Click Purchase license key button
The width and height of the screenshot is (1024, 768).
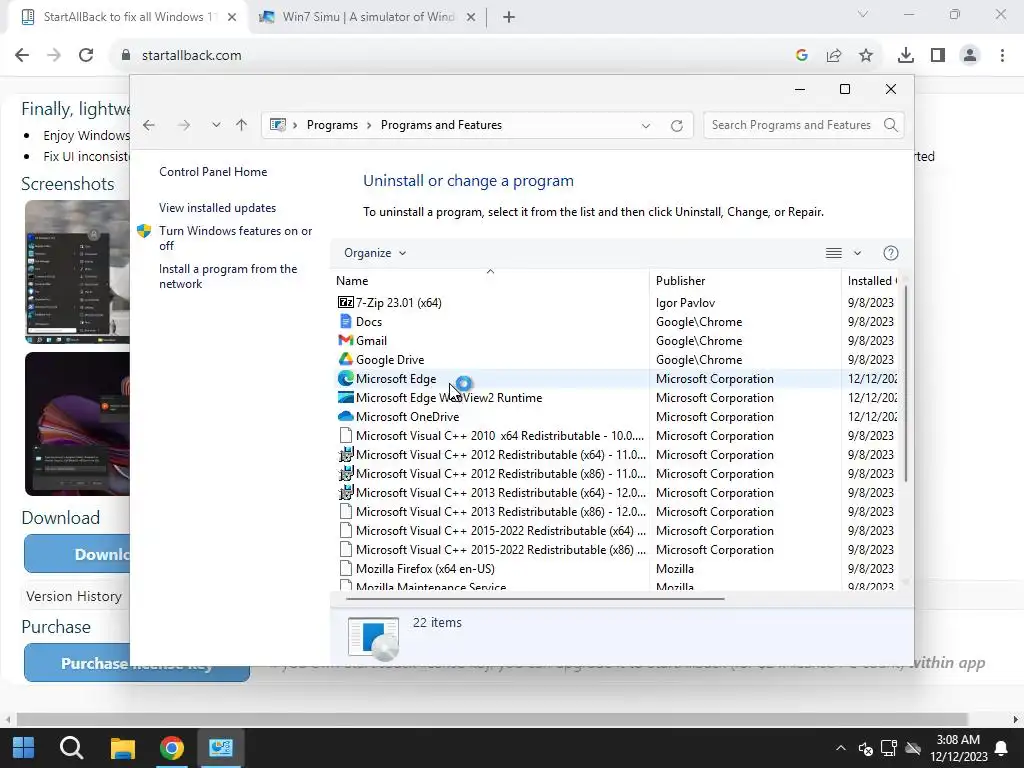pyautogui.click(x=137, y=664)
